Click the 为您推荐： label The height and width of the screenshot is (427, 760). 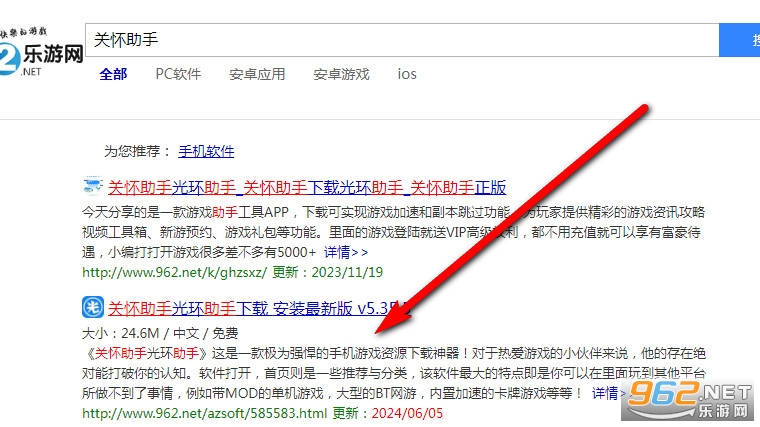click(x=138, y=151)
